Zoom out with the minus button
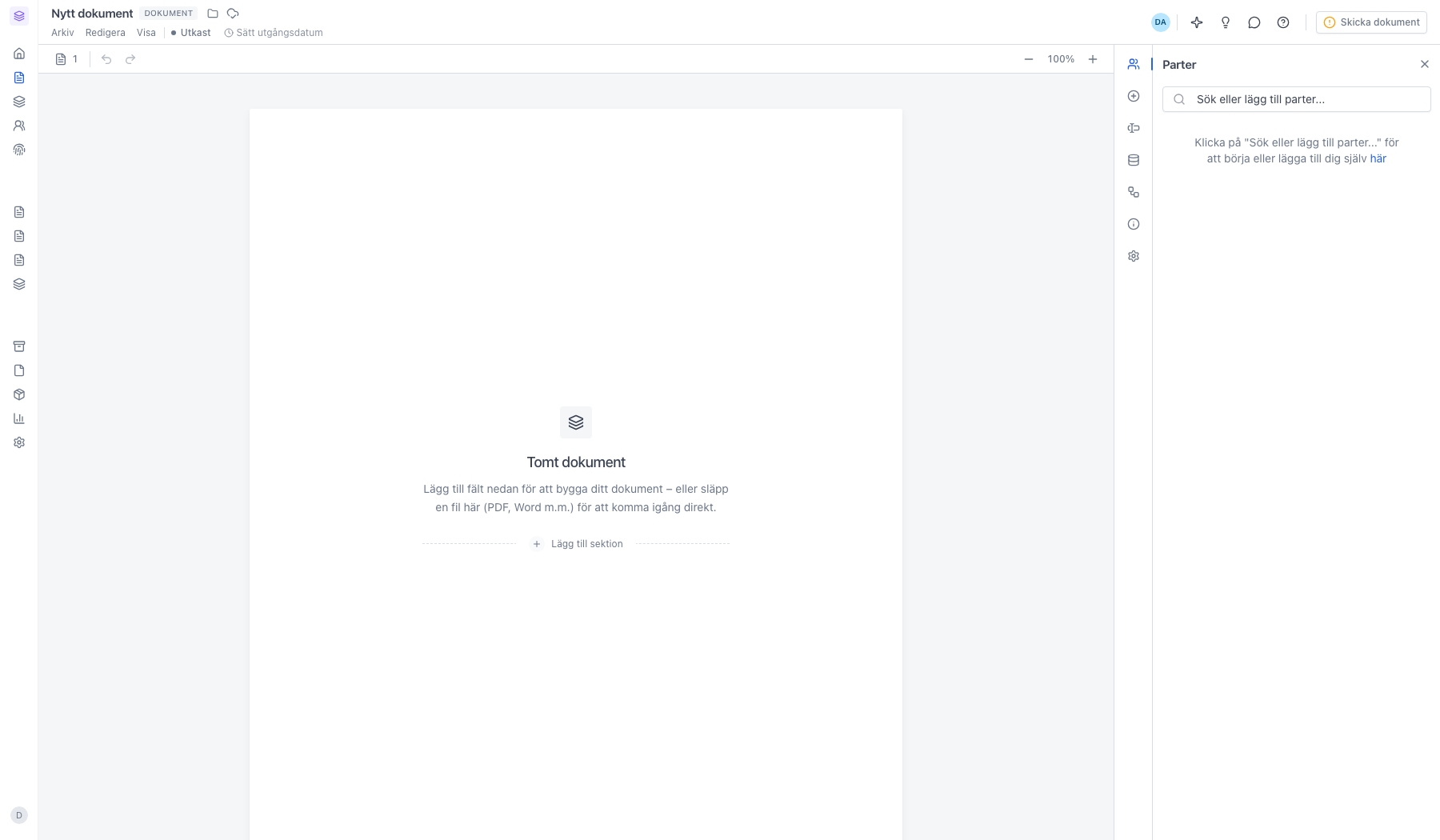This screenshot has width=1440, height=840. pyautogui.click(x=1029, y=59)
